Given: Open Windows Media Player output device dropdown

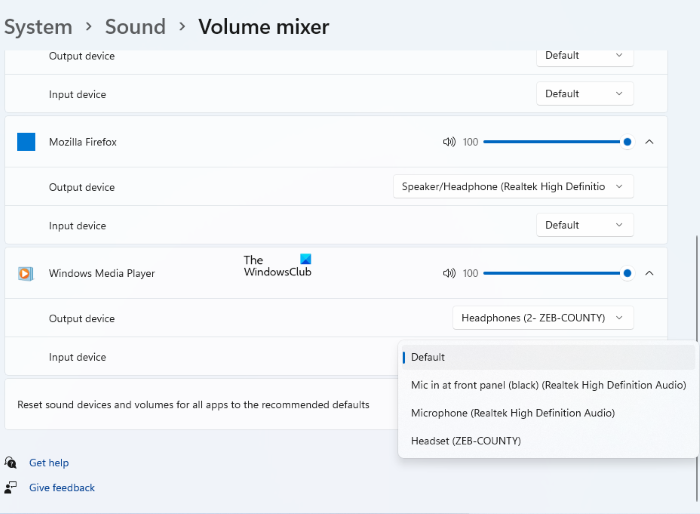Looking at the screenshot, I should 543,318.
